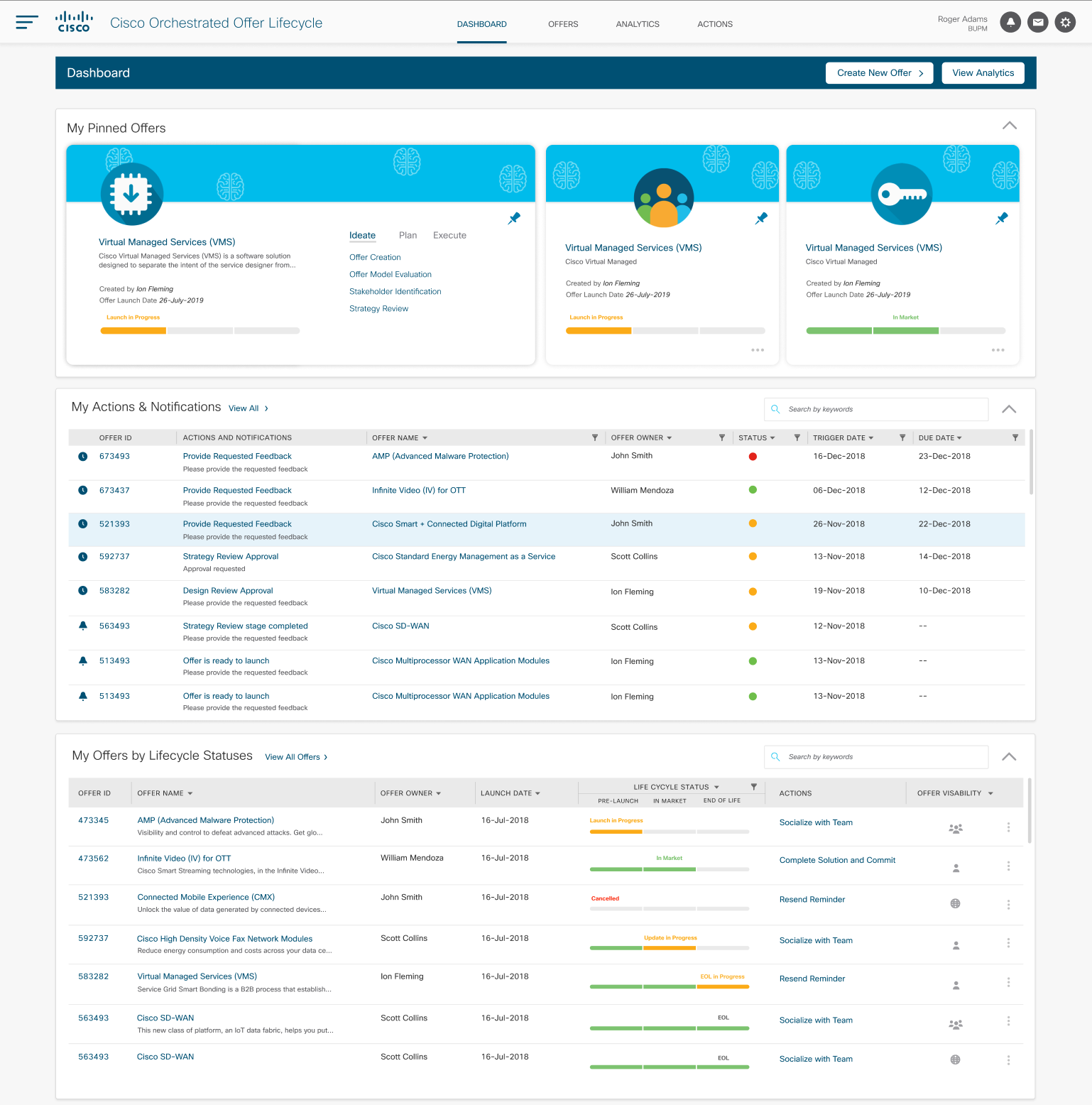Screen dimensions: 1092x1105
Task: Click the Offer Name column filter icon
Action: pyautogui.click(x=595, y=438)
